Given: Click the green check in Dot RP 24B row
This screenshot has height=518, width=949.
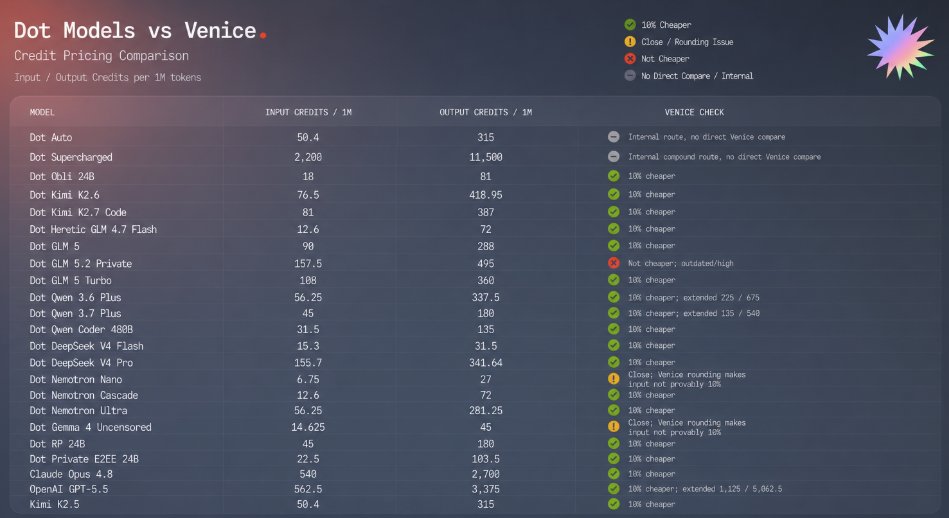Looking at the screenshot, I should 614,444.
